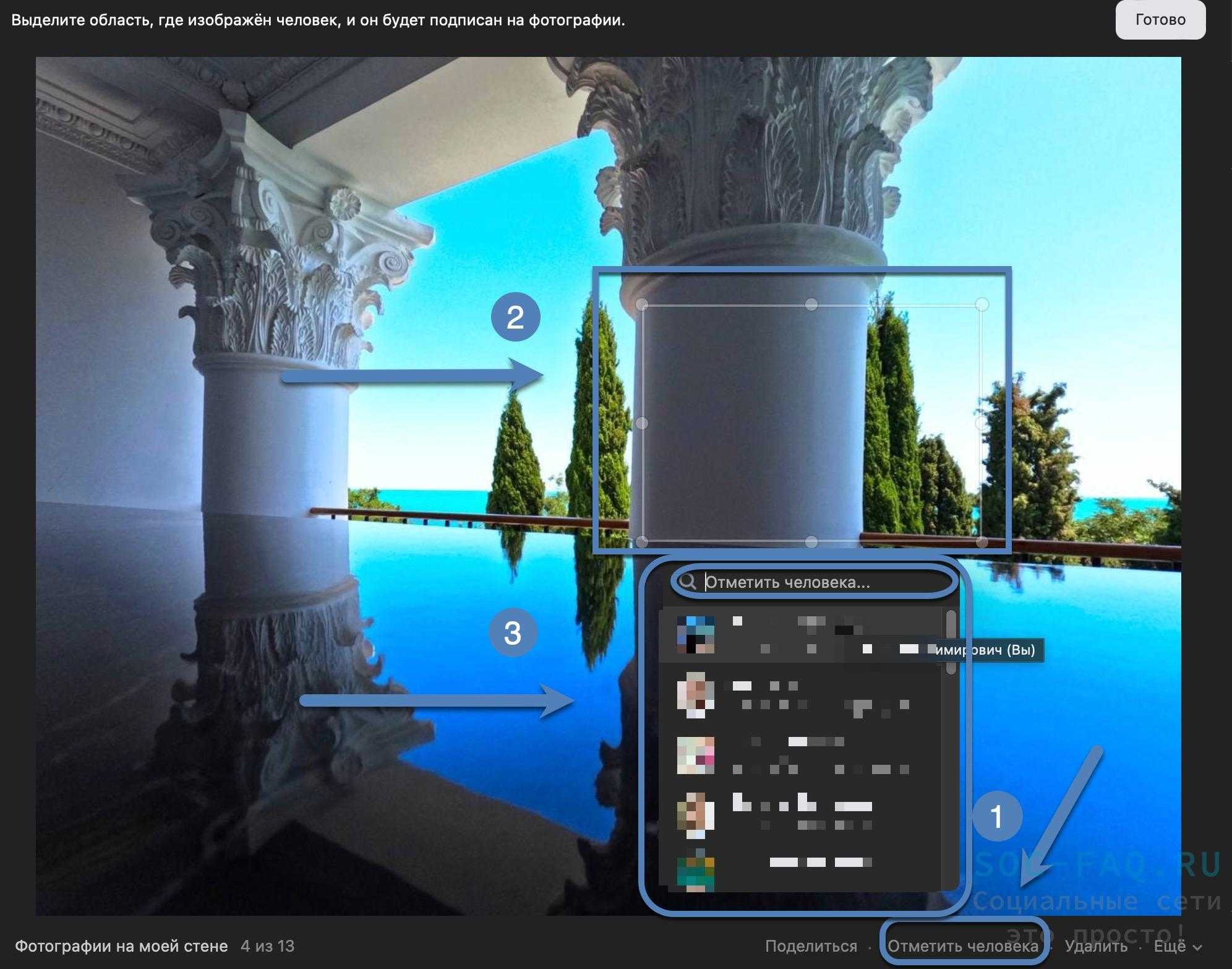Select the third avatar in friend list
This screenshot has height=969, width=1232.
[695, 755]
